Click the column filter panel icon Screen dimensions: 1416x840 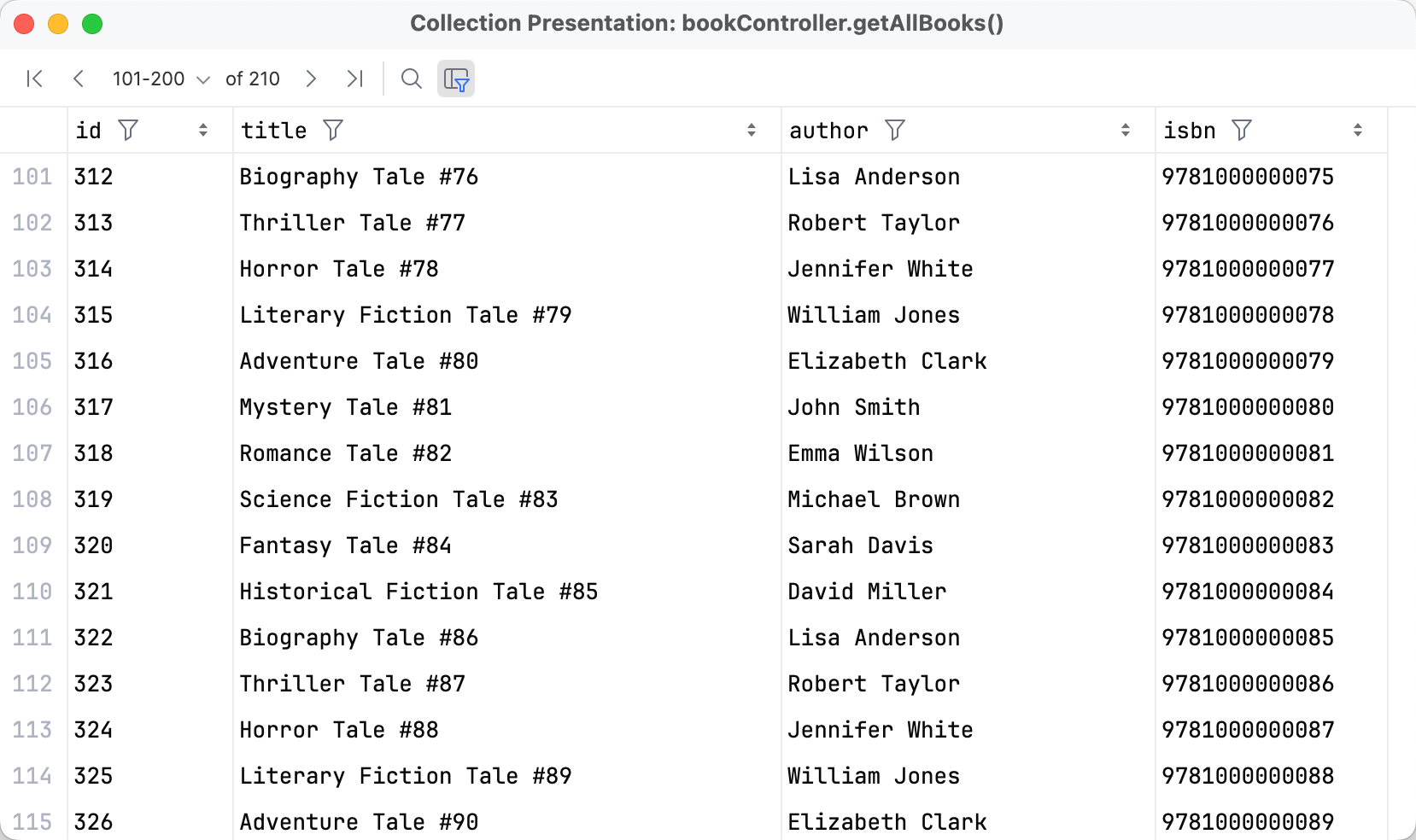click(456, 79)
